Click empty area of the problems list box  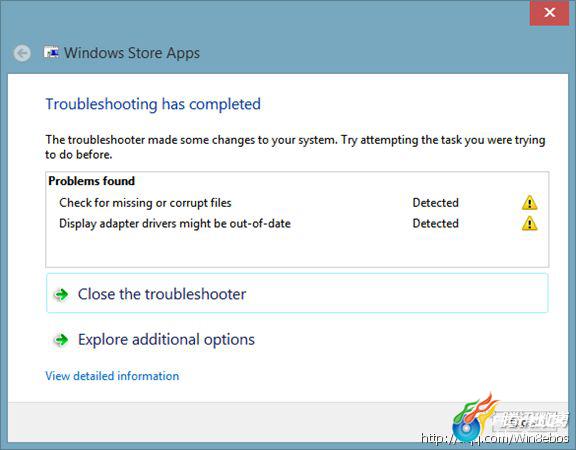[x=297, y=250]
